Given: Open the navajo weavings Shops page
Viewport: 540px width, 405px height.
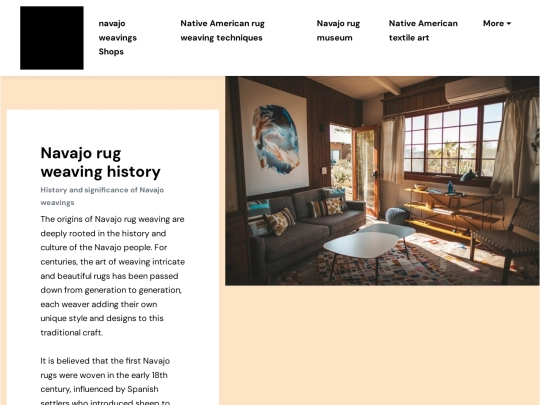Looking at the screenshot, I should point(117,38).
